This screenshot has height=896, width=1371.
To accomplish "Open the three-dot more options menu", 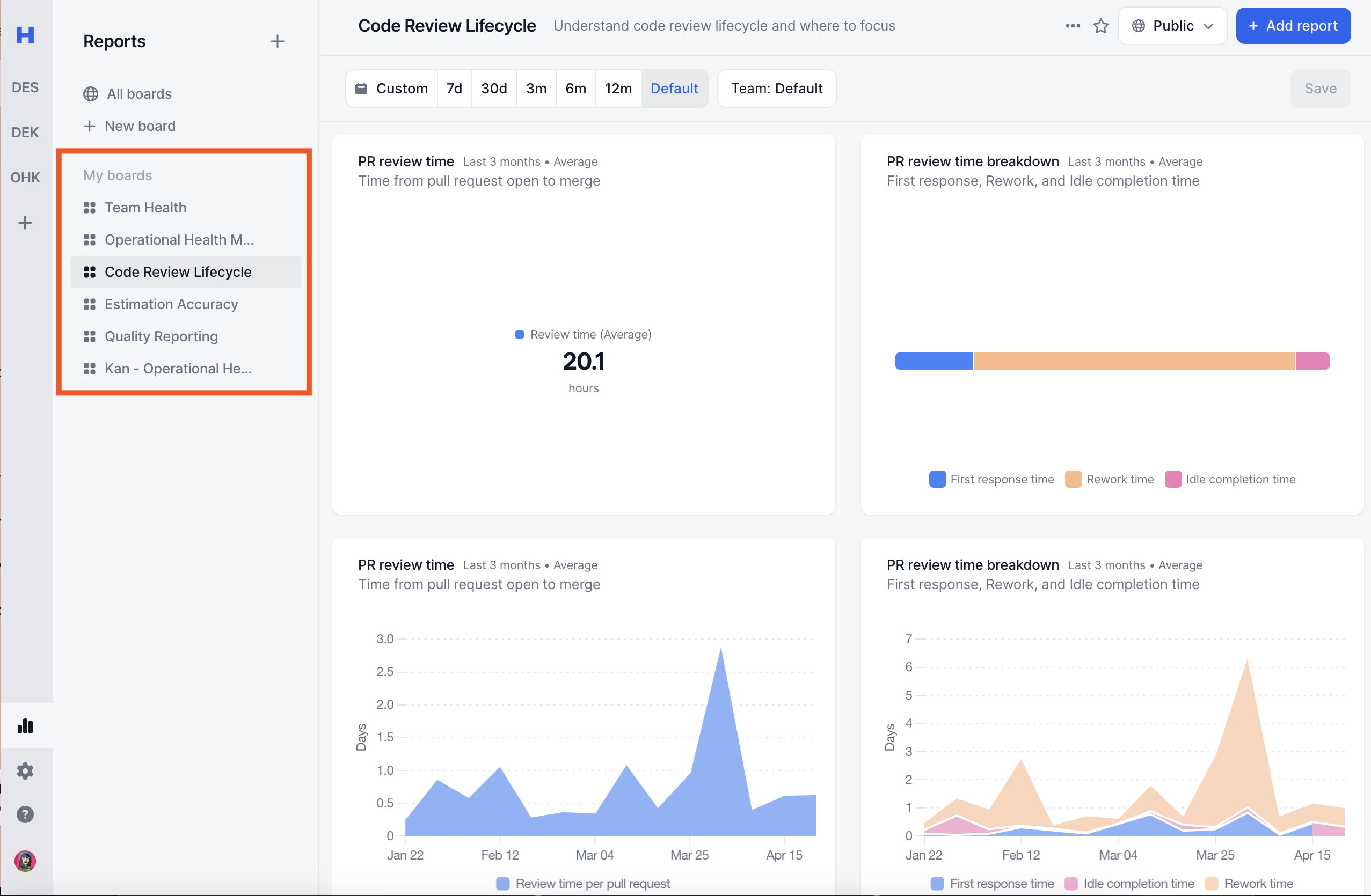I will tap(1072, 26).
